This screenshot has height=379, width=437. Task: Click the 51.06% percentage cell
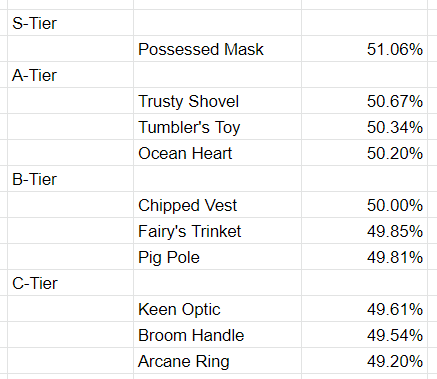click(x=364, y=49)
